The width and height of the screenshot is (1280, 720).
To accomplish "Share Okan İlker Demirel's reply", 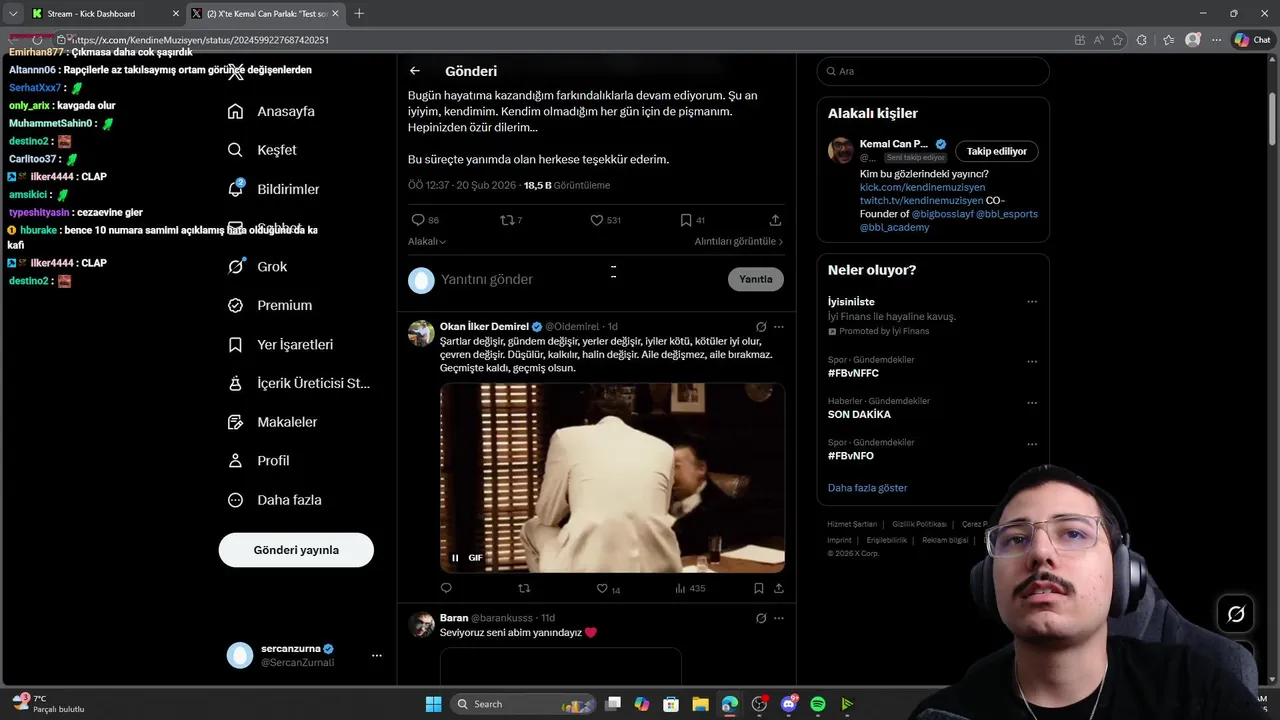I will (x=779, y=588).
